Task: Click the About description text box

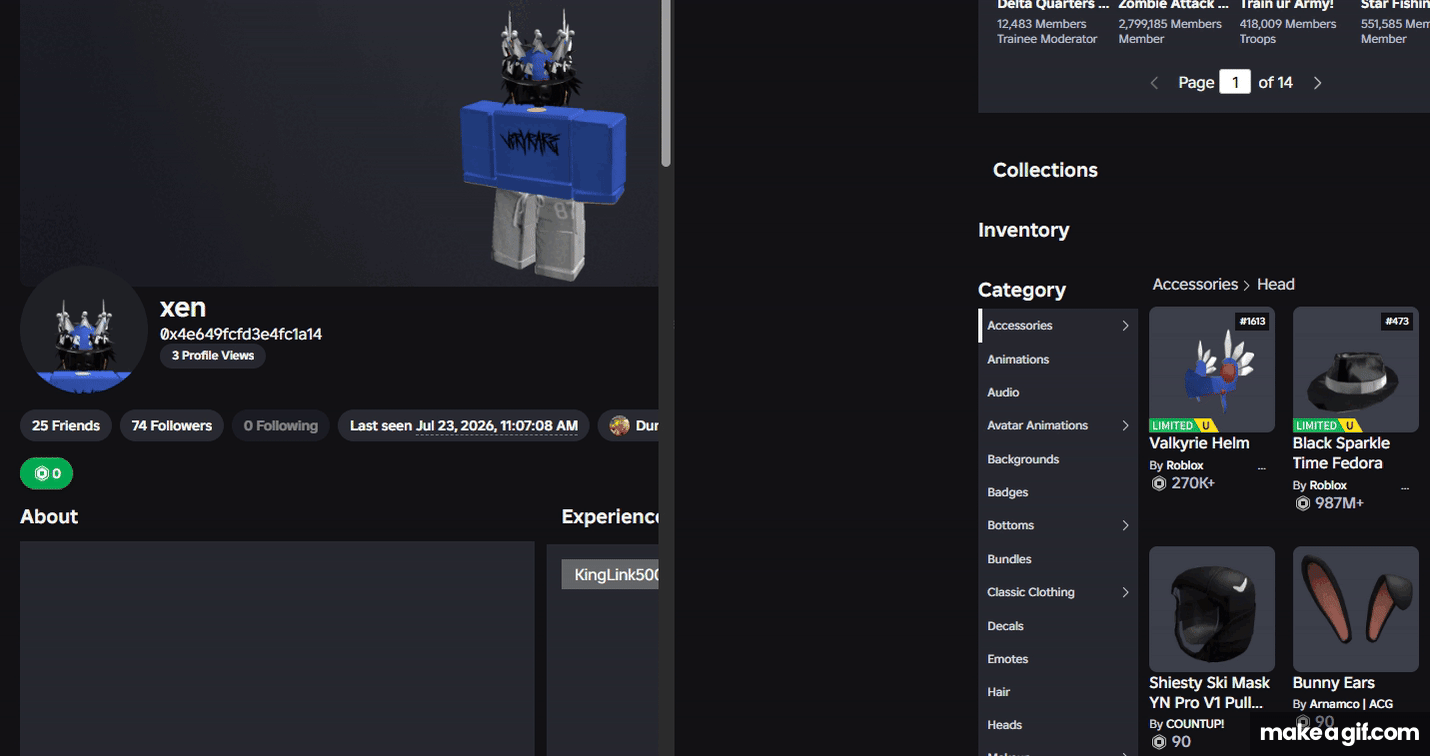Action: click(277, 649)
